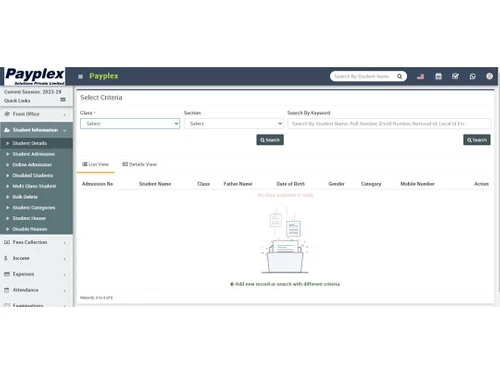
Task: Open the language flag icon
Action: pyautogui.click(x=420, y=76)
